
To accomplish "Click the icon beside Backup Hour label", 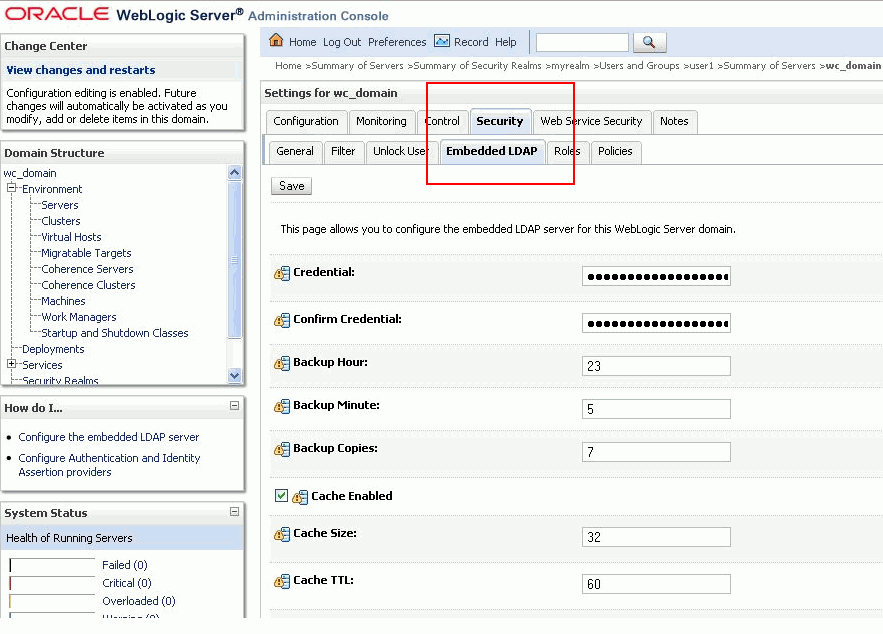I will [x=282, y=364].
